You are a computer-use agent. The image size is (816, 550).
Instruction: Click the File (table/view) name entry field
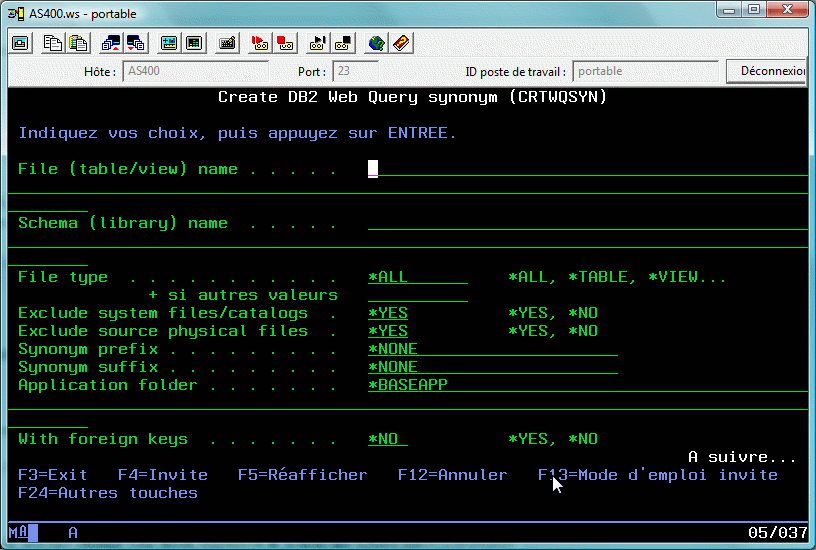coord(588,169)
